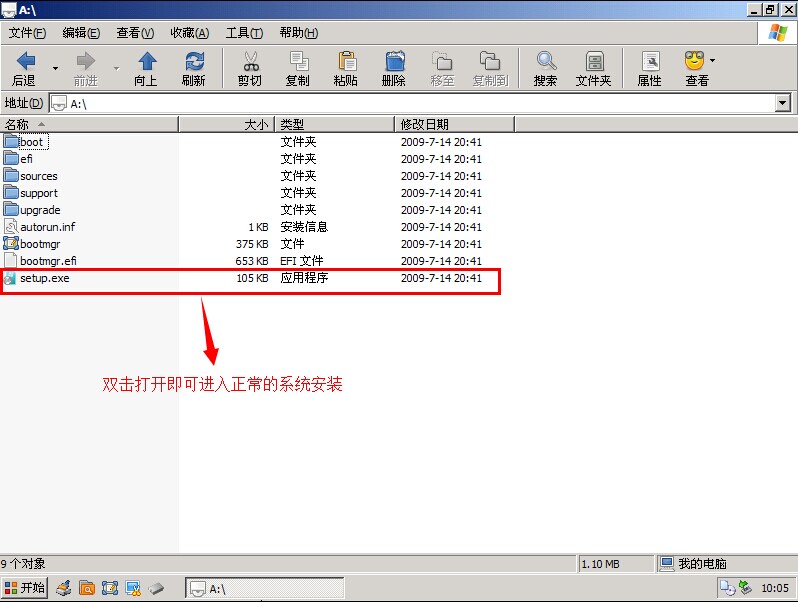Image resolution: width=798 pixels, height=602 pixels.
Task: Click the Delete (删除) toolbar icon
Action: tap(394, 61)
